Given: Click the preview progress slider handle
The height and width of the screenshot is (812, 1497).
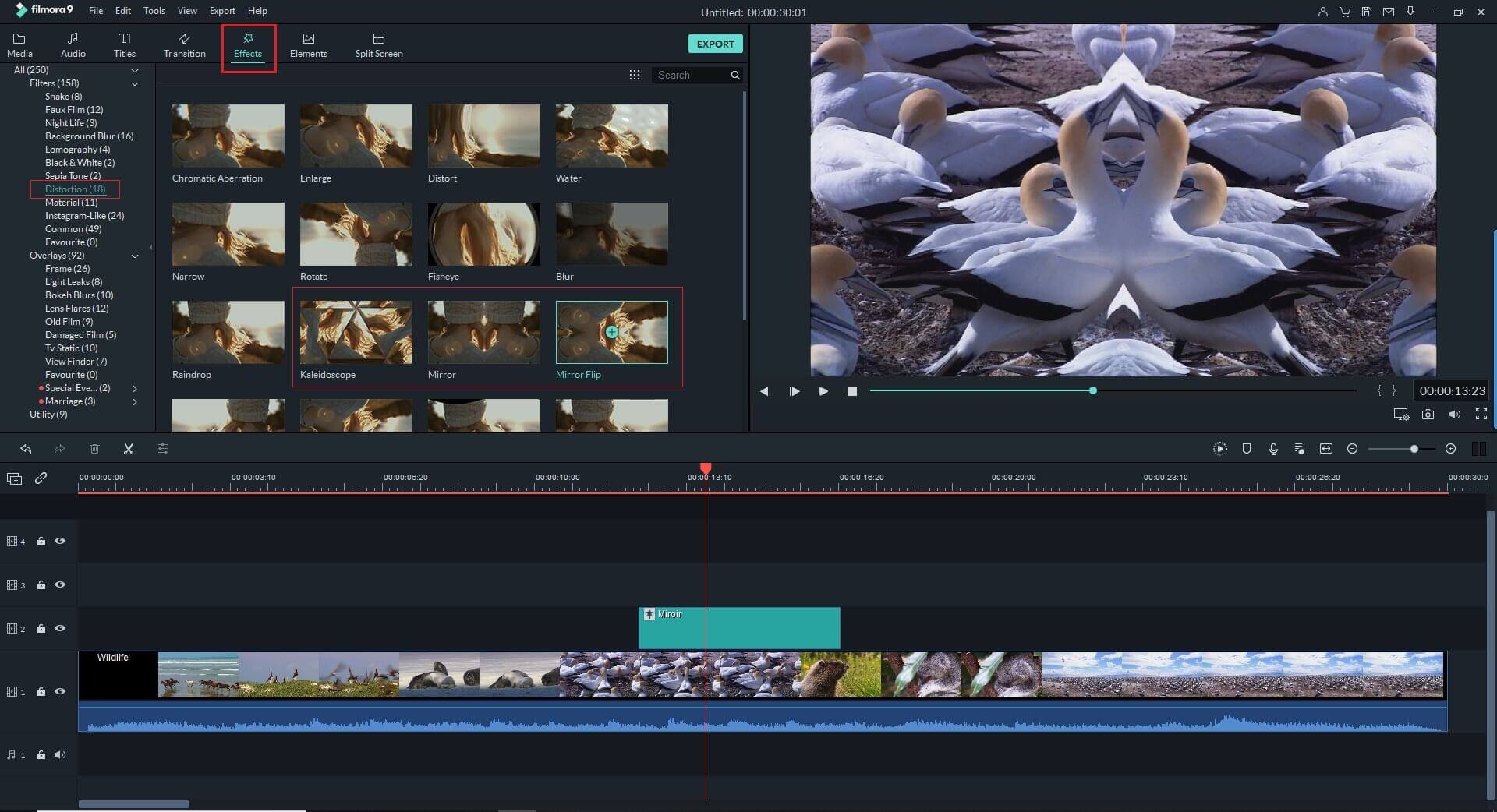Looking at the screenshot, I should click(x=1093, y=390).
